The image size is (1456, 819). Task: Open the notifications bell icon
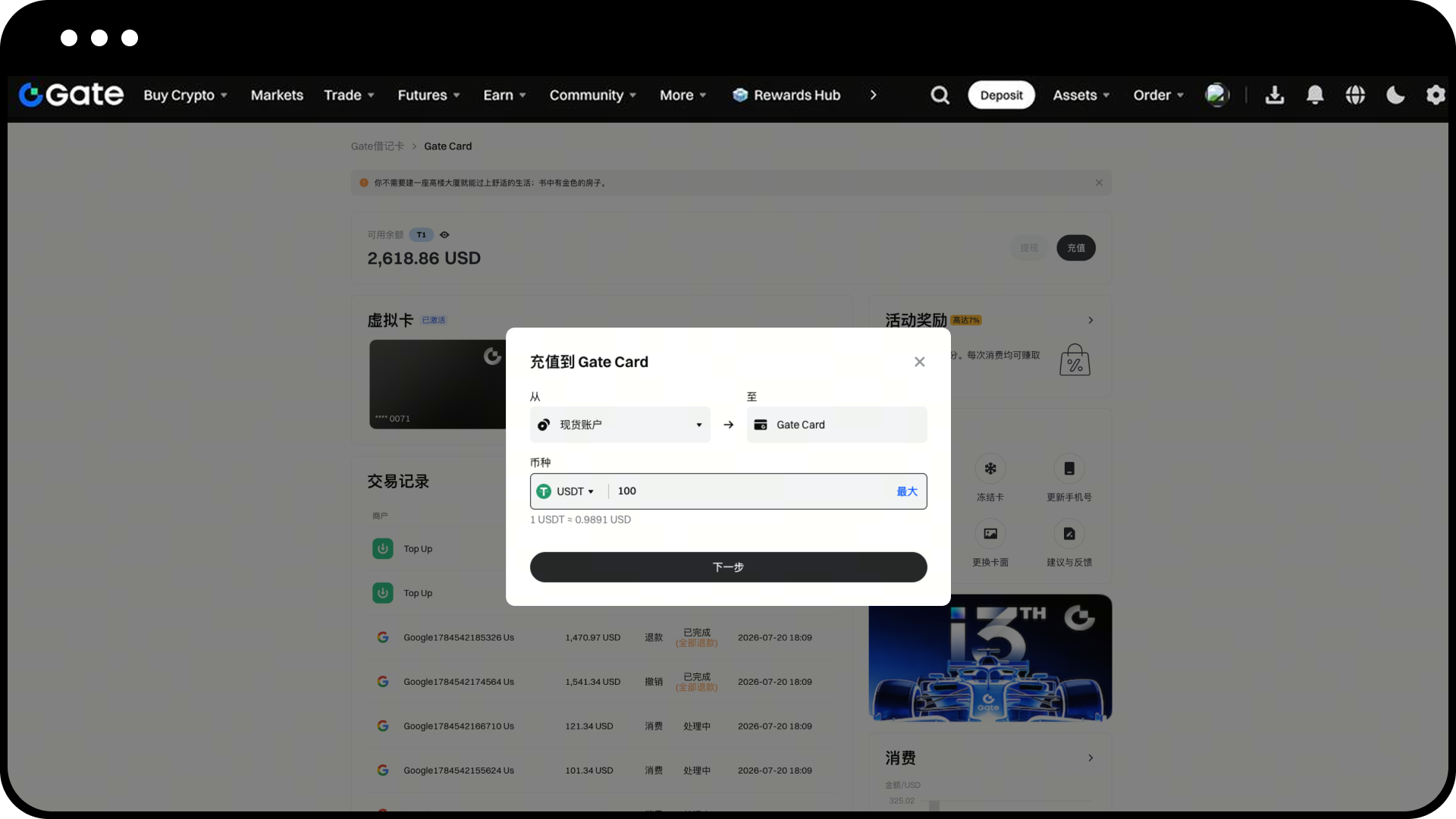[x=1315, y=95]
